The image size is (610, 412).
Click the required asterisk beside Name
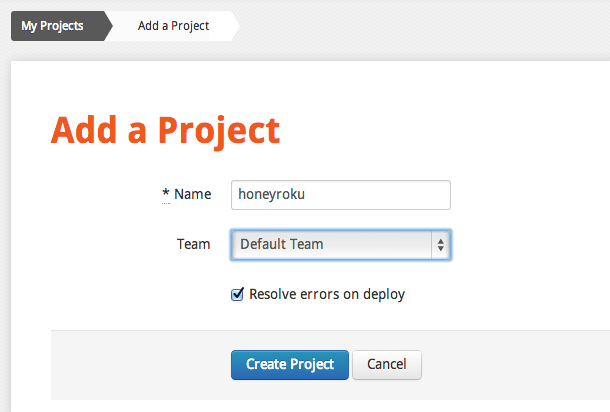[x=165, y=194]
